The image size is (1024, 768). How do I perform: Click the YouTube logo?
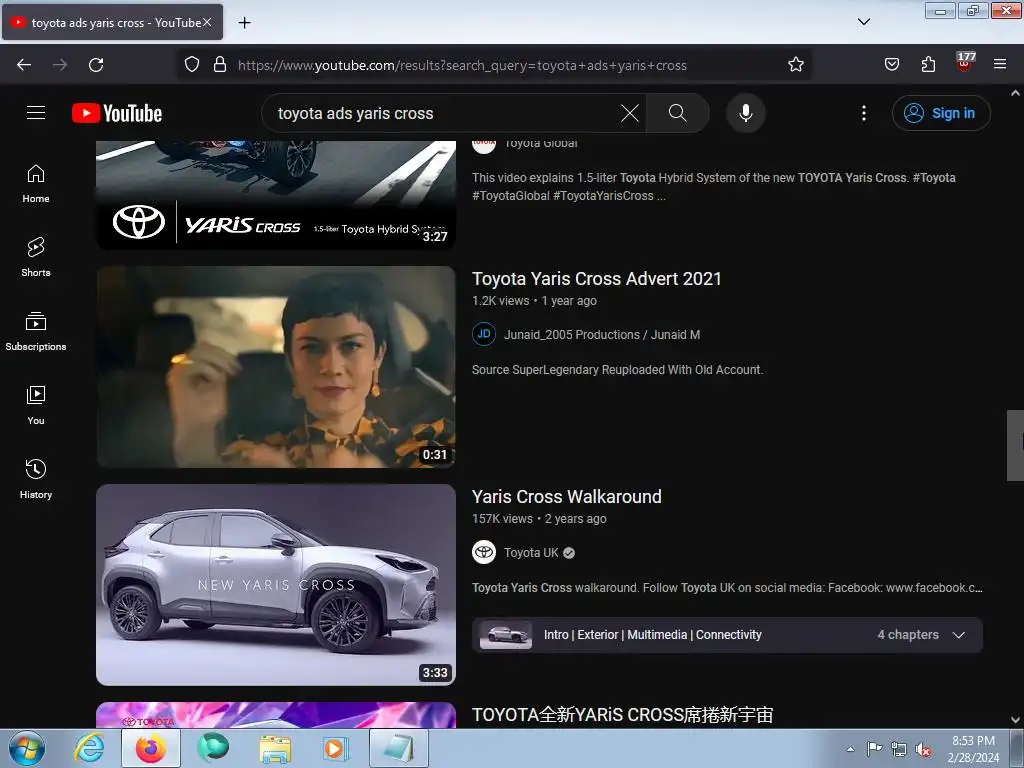pos(117,113)
